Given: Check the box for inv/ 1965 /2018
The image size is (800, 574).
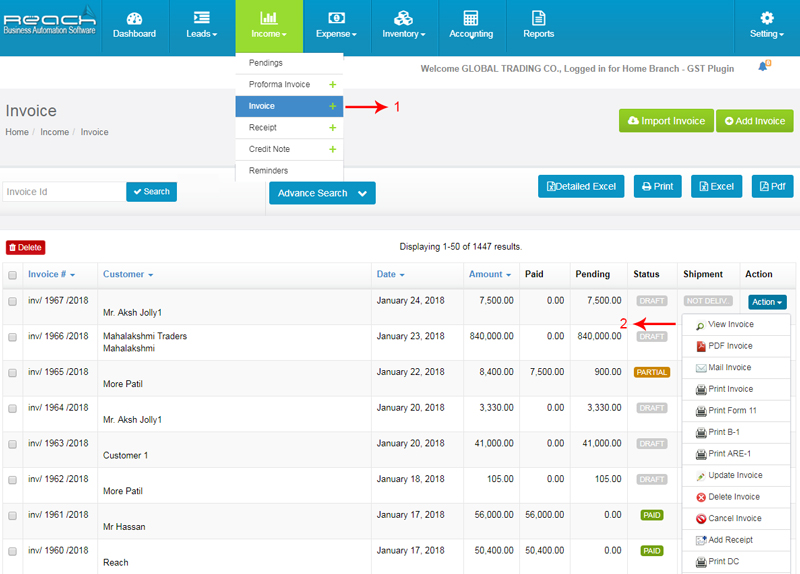Looking at the screenshot, I should 12,373.
